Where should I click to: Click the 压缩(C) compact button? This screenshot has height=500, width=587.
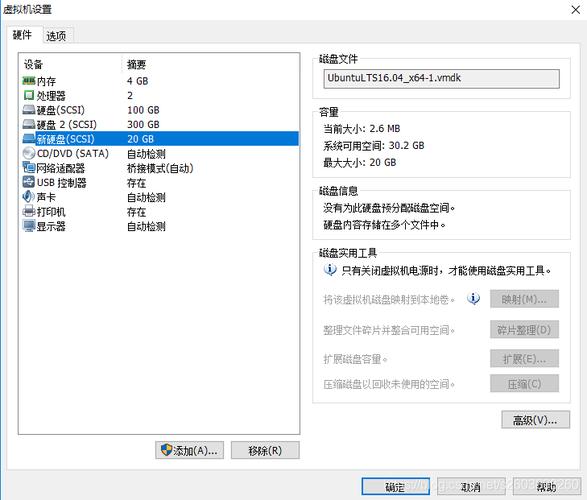click(x=524, y=383)
